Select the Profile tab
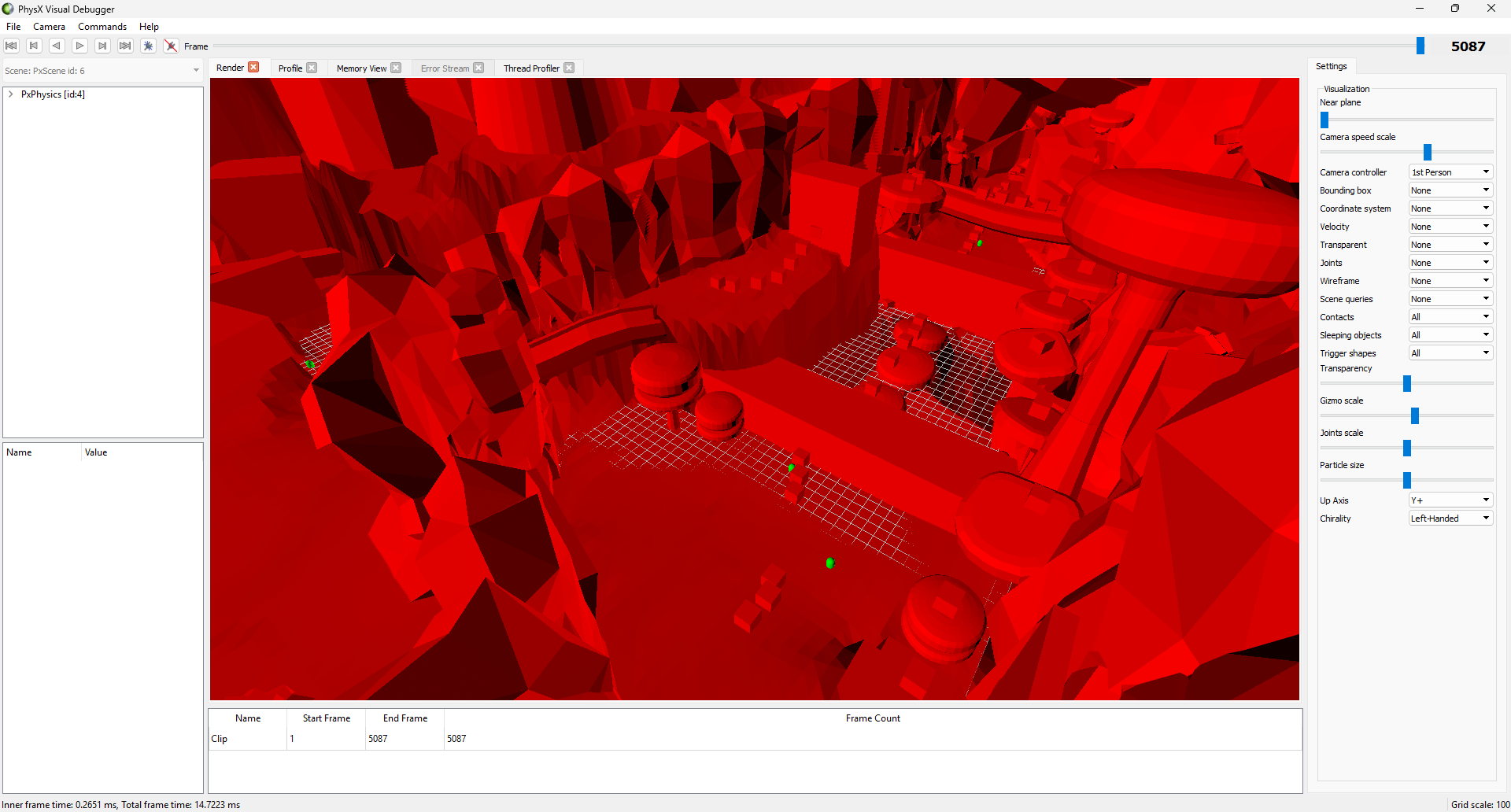 (x=289, y=68)
